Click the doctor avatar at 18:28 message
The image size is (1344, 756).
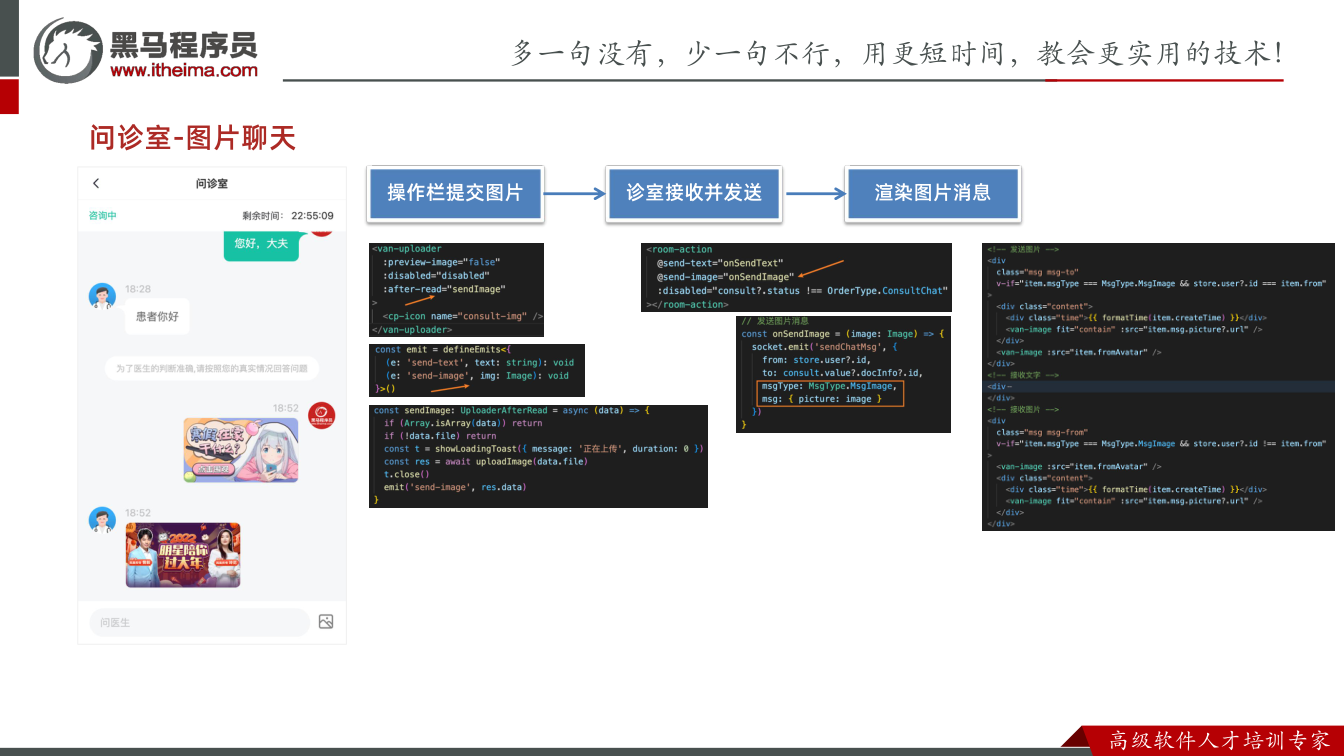[x=102, y=296]
